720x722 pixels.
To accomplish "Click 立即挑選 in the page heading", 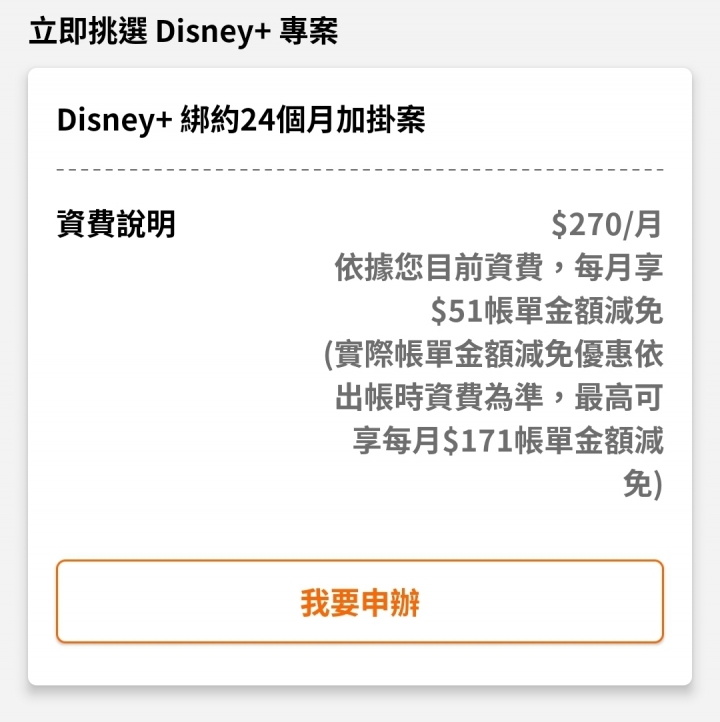I will (88, 31).
